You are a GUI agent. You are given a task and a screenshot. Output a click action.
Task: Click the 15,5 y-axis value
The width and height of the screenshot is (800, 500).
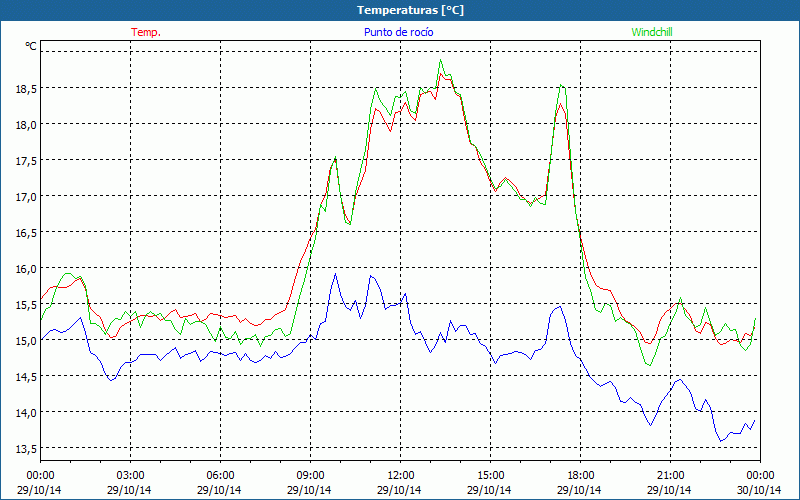pyautogui.click(x=26, y=304)
